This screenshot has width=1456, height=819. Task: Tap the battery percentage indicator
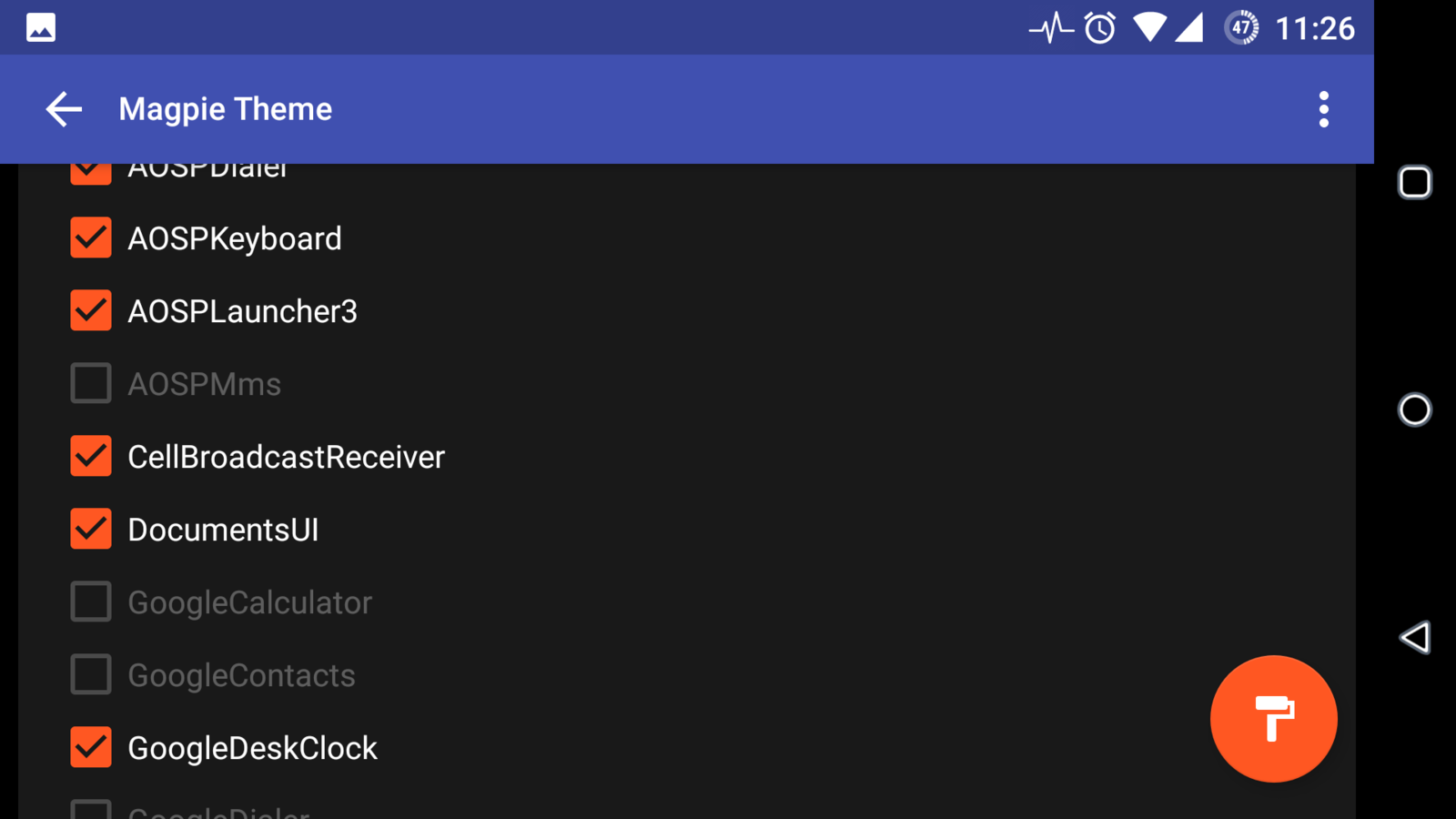click(x=1241, y=27)
